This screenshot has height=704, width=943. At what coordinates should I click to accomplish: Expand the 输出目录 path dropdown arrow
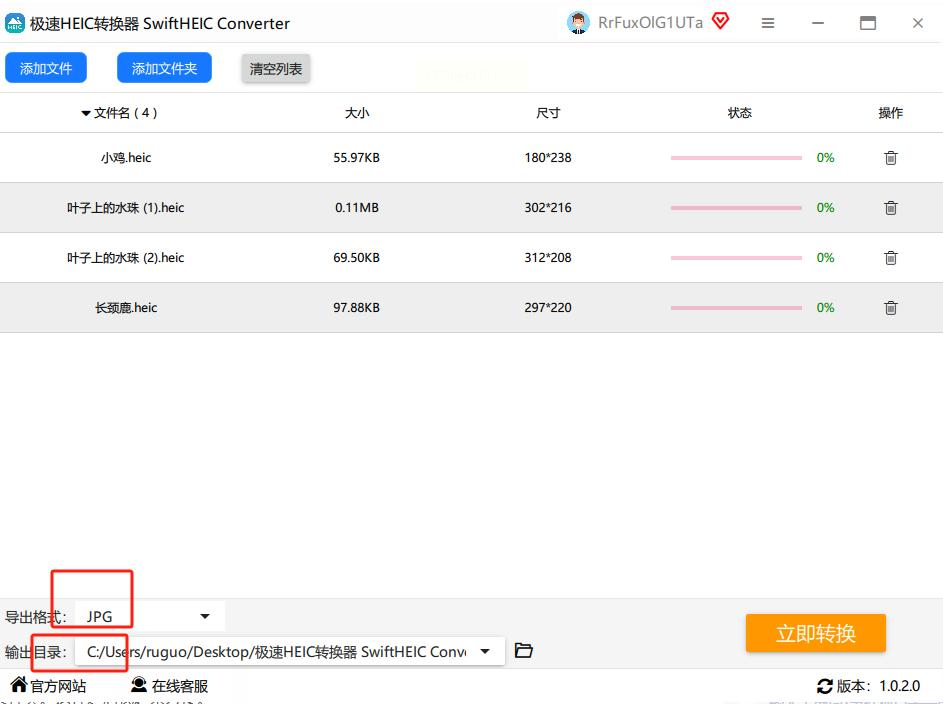coord(485,651)
